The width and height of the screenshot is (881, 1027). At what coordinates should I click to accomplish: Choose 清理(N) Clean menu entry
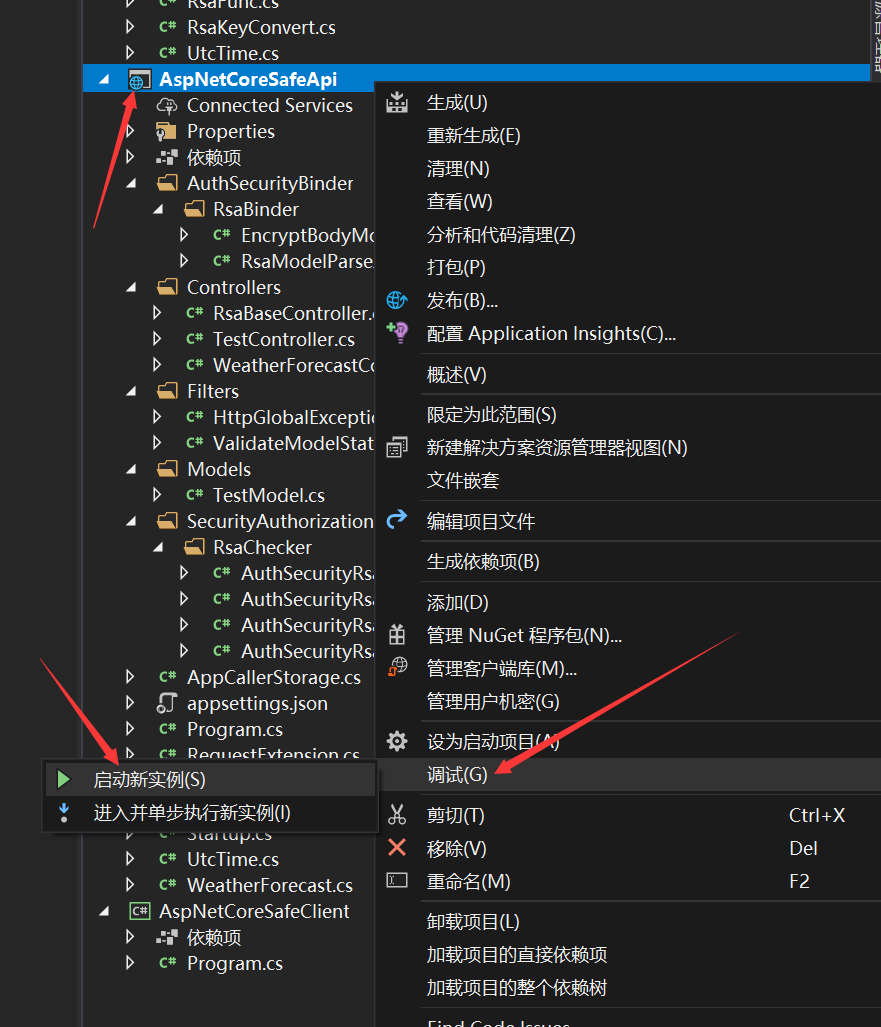click(x=458, y=168)
